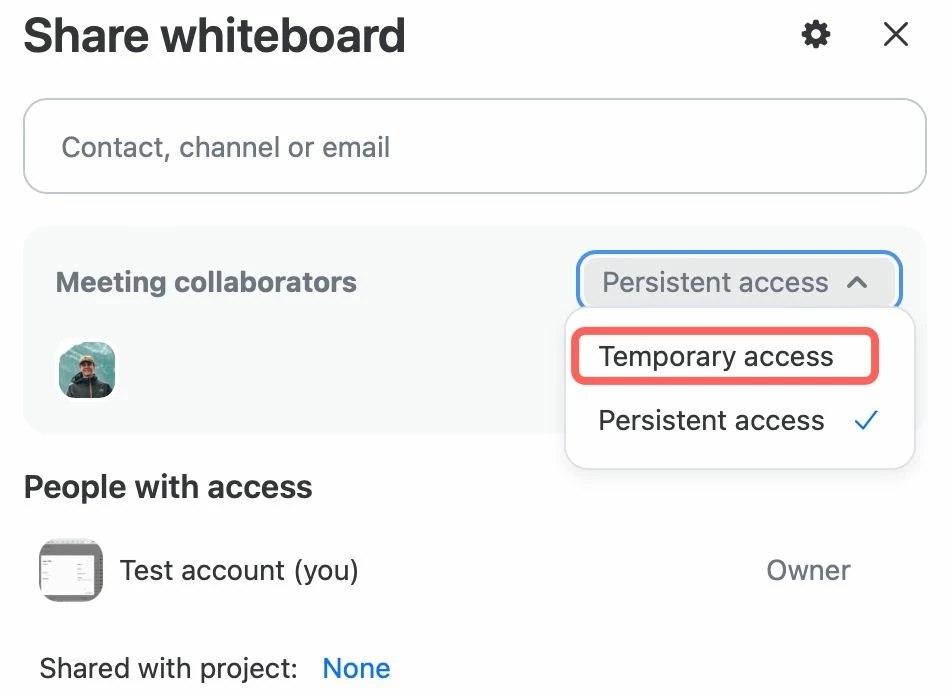950x698 pixels.
Task: Select Temporary access option
Action: coord(716,357)
